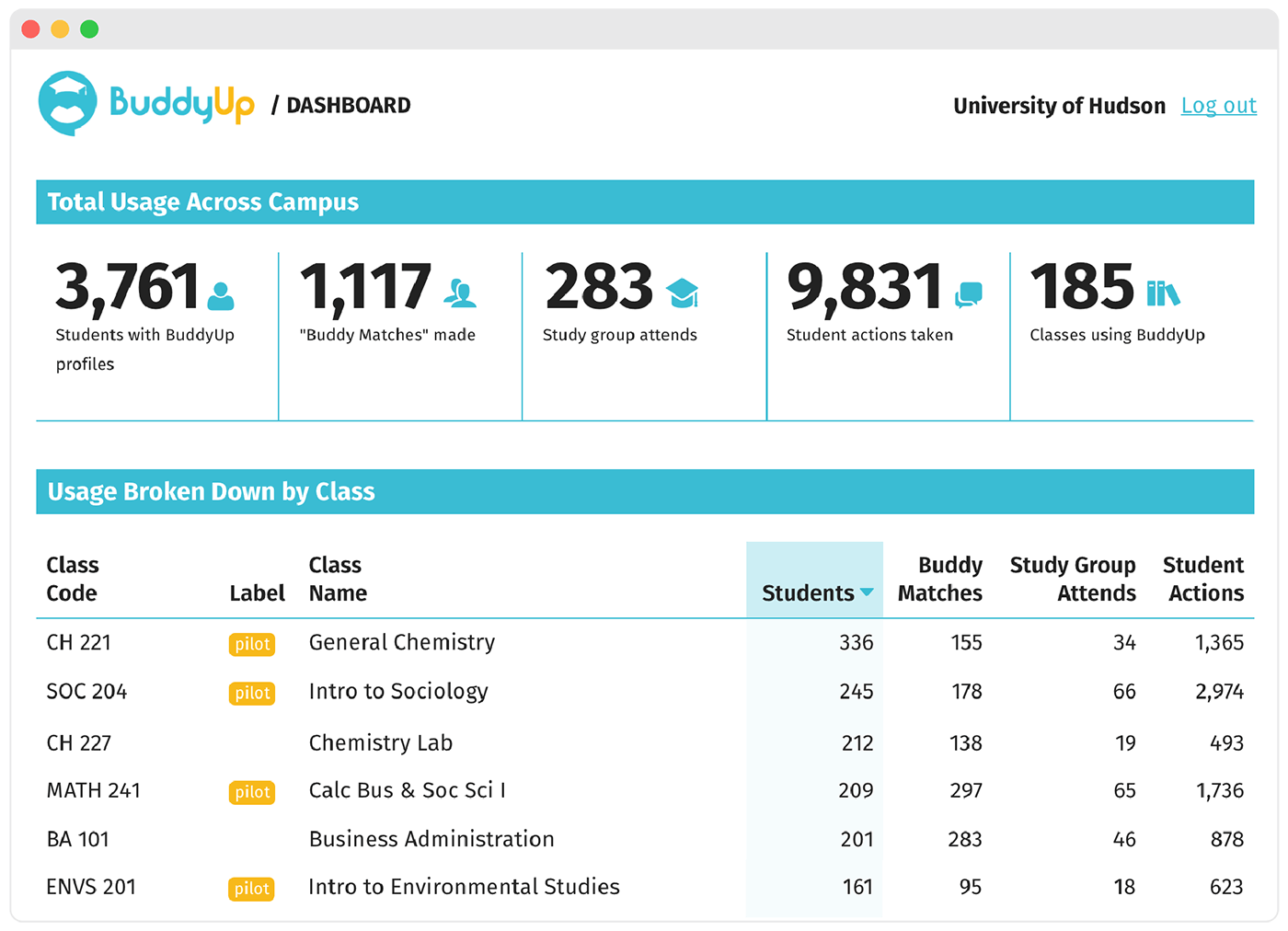Click class code SOC 204

(x=86, y=692)
